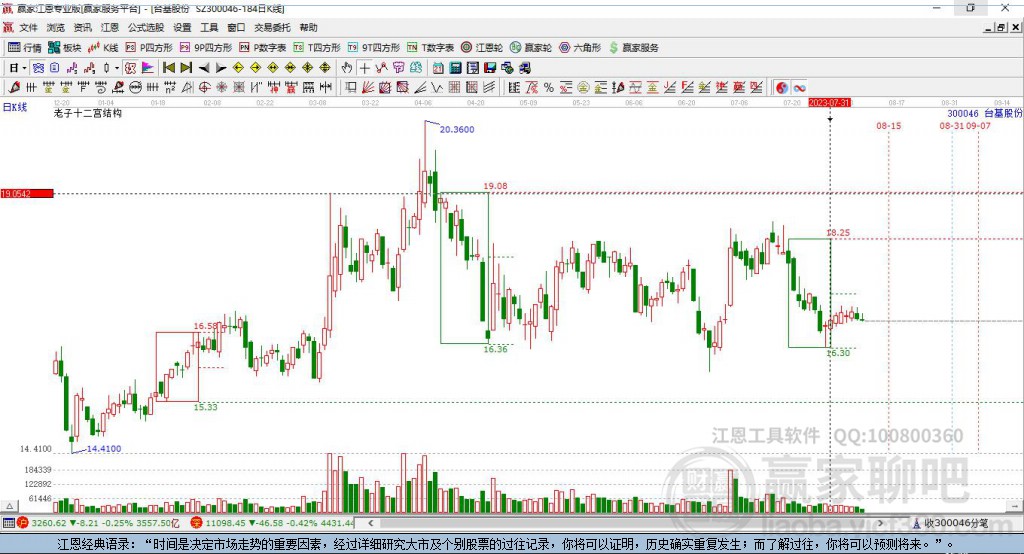Screen dimensions: 1024x554
Task: Click the last yellow diamond four-way icon
Action: point(325,67)
